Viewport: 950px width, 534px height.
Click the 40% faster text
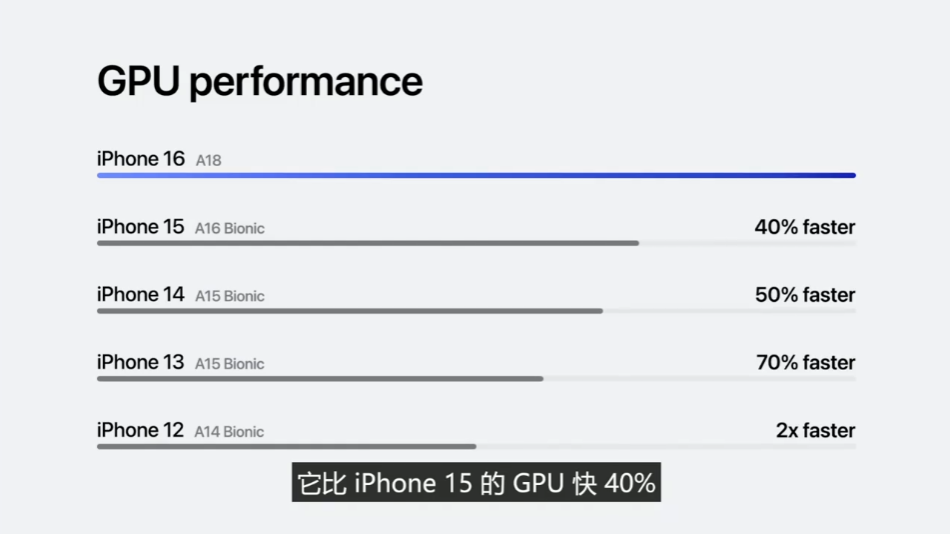point(805,227)
